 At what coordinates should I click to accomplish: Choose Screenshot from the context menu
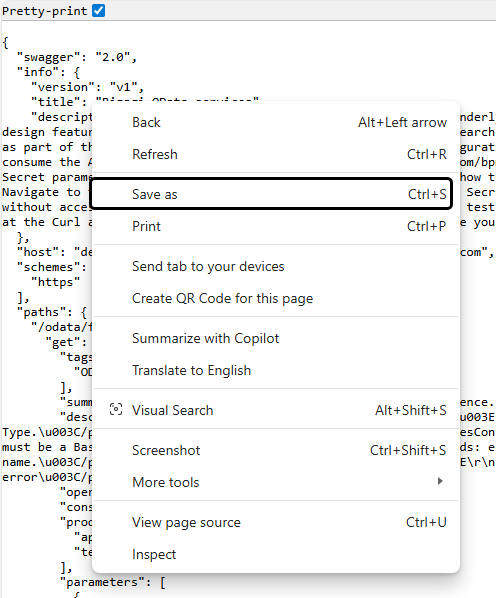(276, 450)
